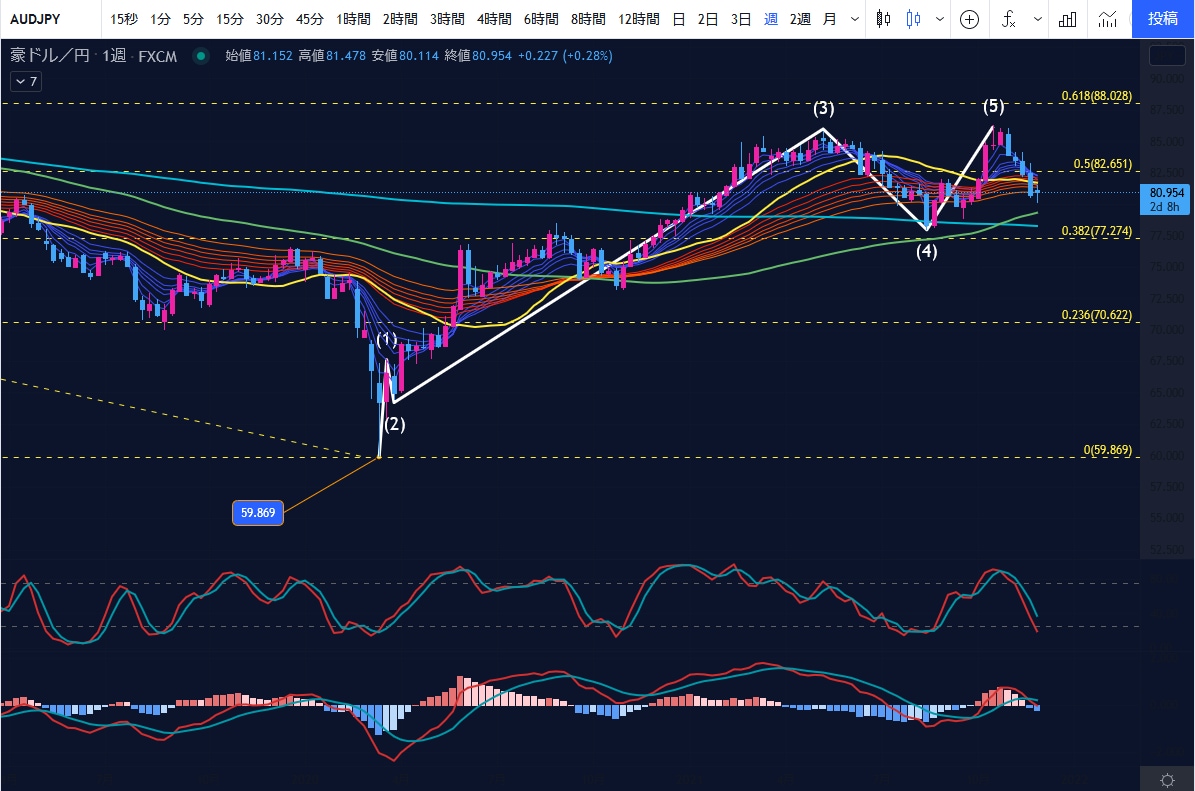Choose the 12時間 interval
The height and width of the screenshot is (791, 1195).
tap(639, 19)
